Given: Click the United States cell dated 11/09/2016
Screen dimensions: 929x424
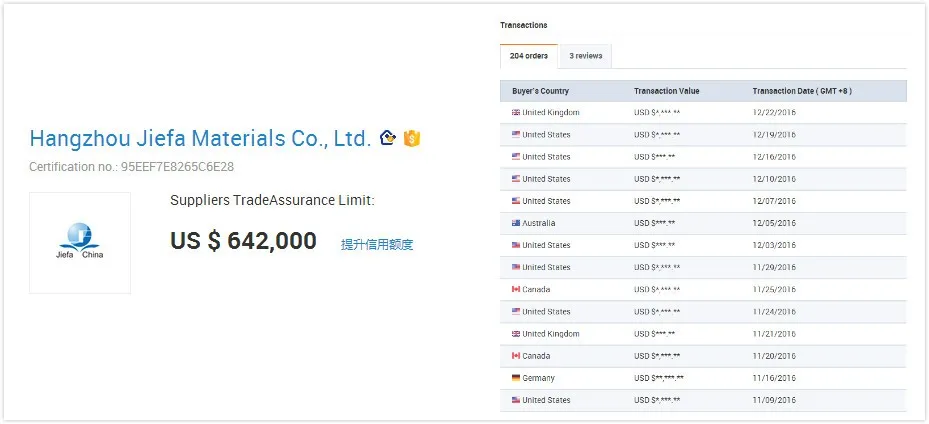Looking at the screenshot, I should (546, 400).
